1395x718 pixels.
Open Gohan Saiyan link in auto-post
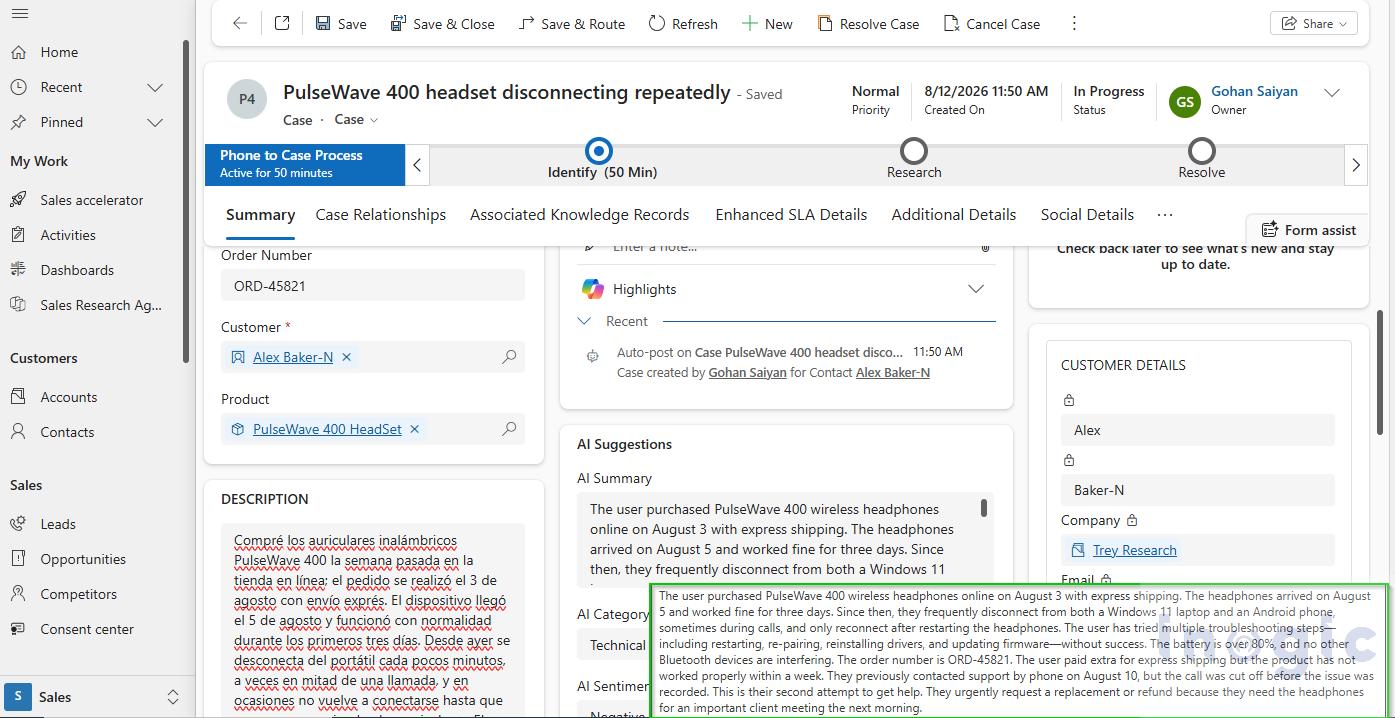coord(747,373)
